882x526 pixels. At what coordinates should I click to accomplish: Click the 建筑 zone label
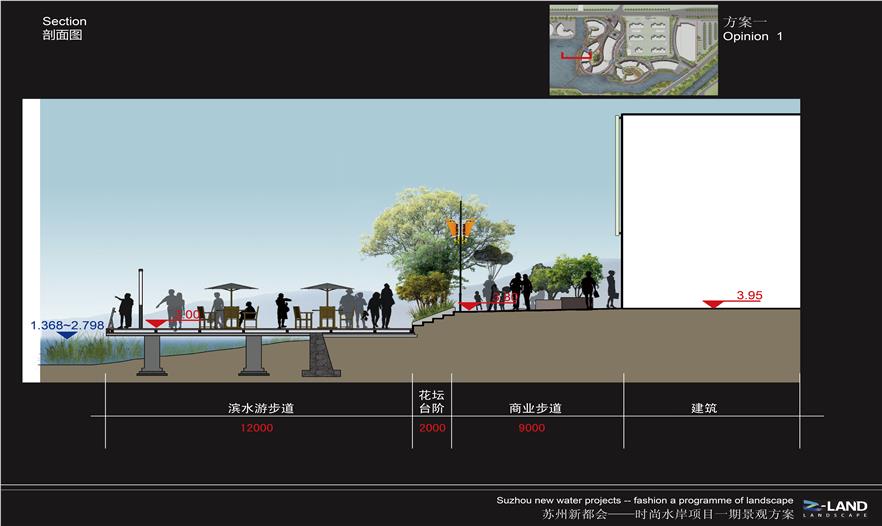[704, 408]
